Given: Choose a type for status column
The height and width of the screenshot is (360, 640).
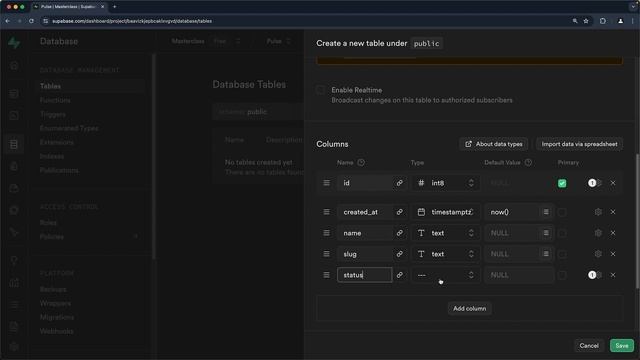Looking at the screenshot, I should pyautogui.click(x=445, y=275).
